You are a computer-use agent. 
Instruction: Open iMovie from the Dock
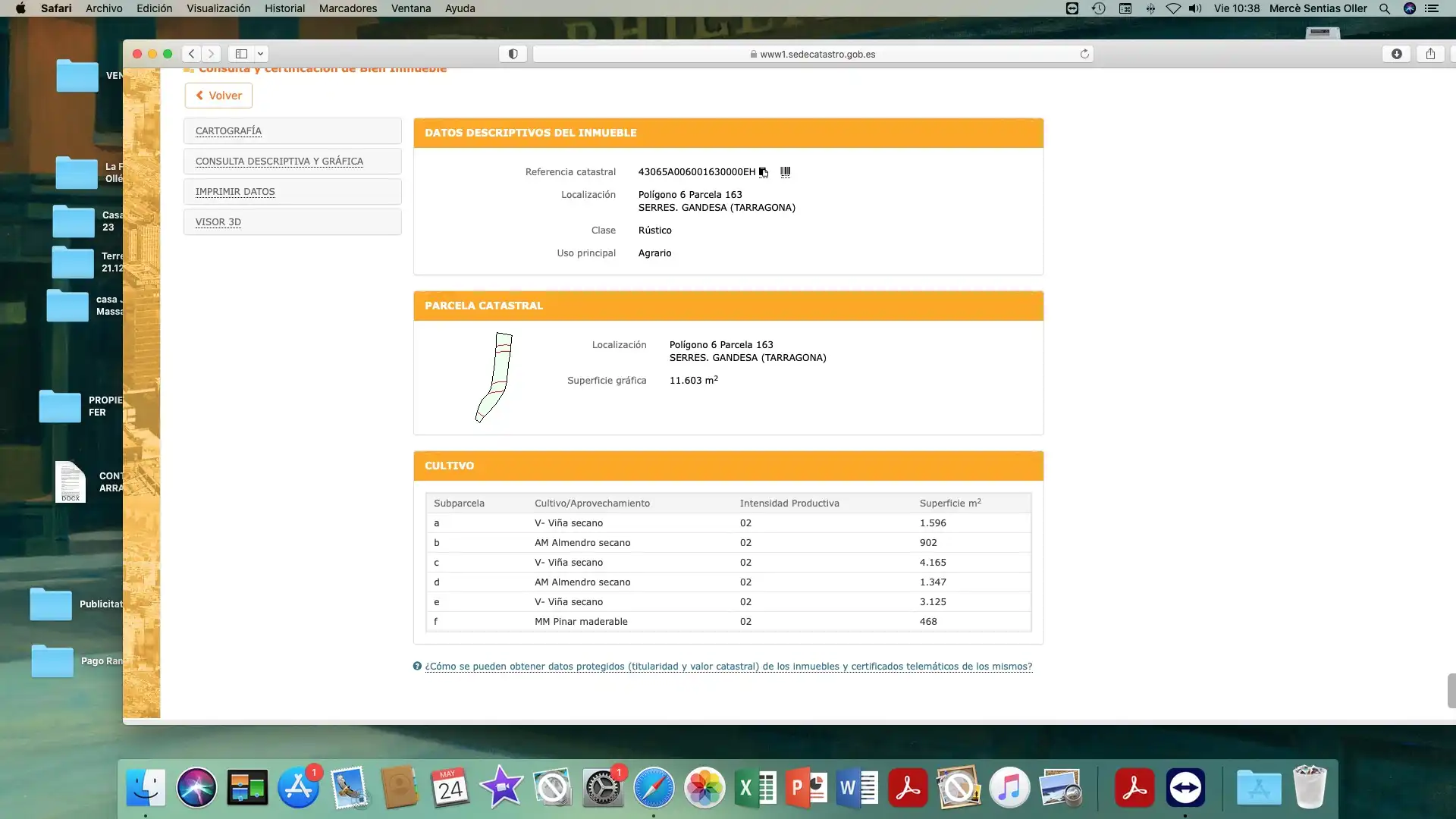[501, 788]
